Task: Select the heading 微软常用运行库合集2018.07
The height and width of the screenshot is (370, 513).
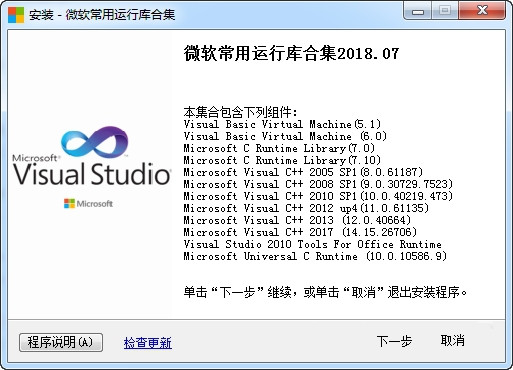Action: tap(291, 54)
